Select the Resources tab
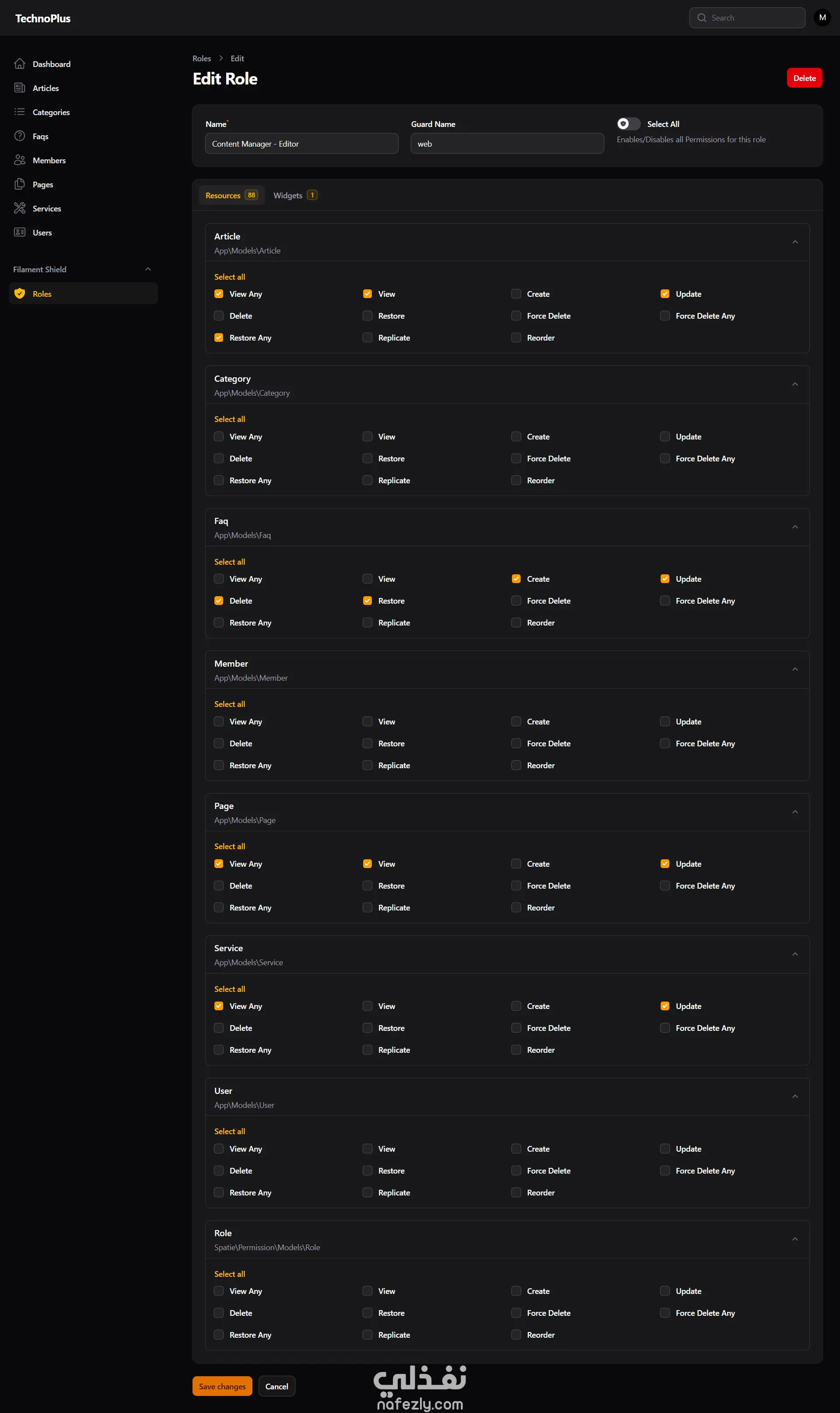This screenshot has width=840, height=1413. pos(231,195)
